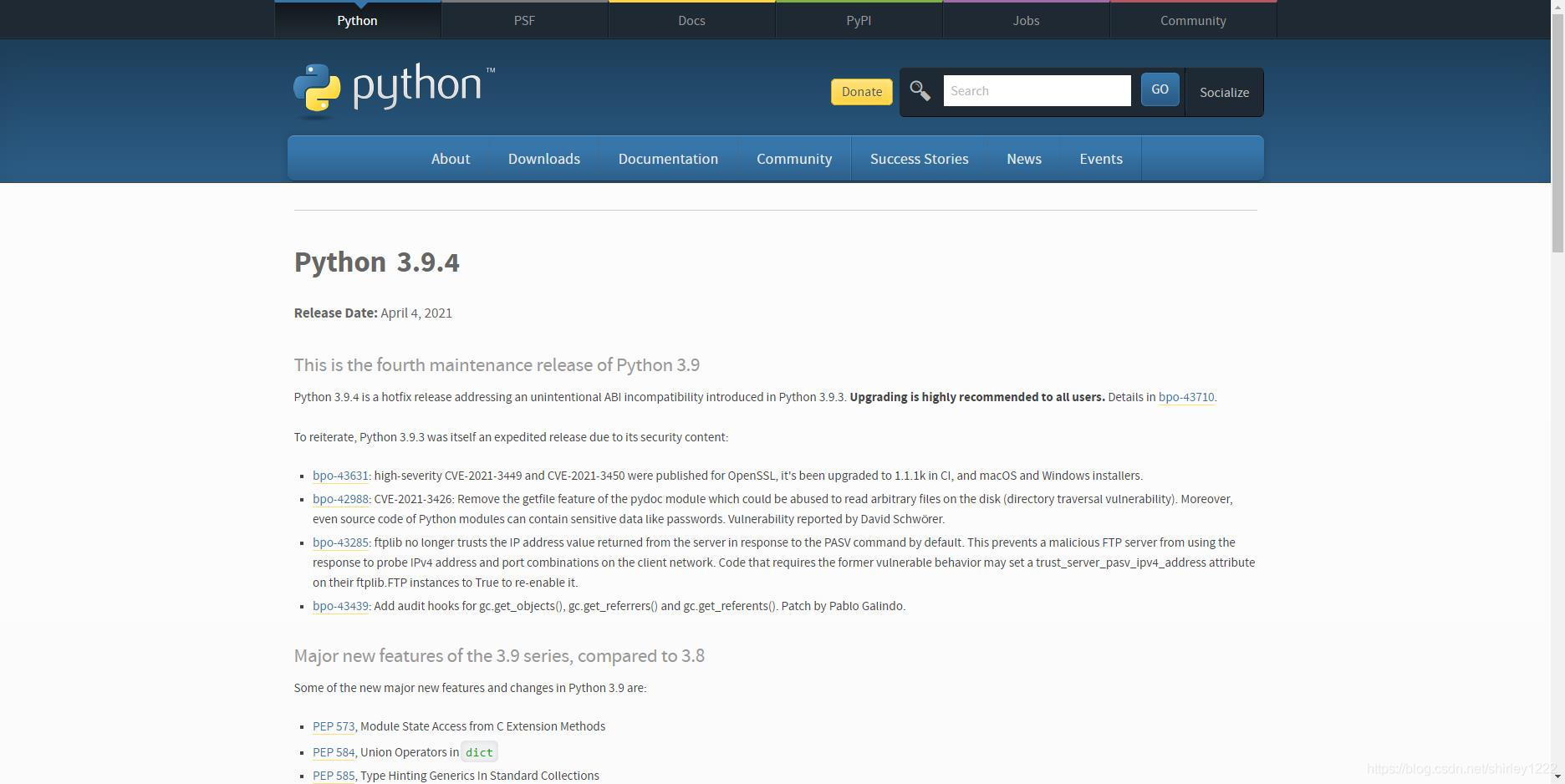
Task: Open the bpo-43631 issue link
Action: click(x=339, y=475)
